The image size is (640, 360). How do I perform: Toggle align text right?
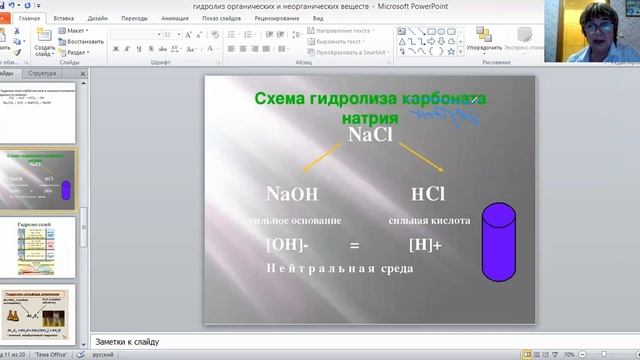255,49
